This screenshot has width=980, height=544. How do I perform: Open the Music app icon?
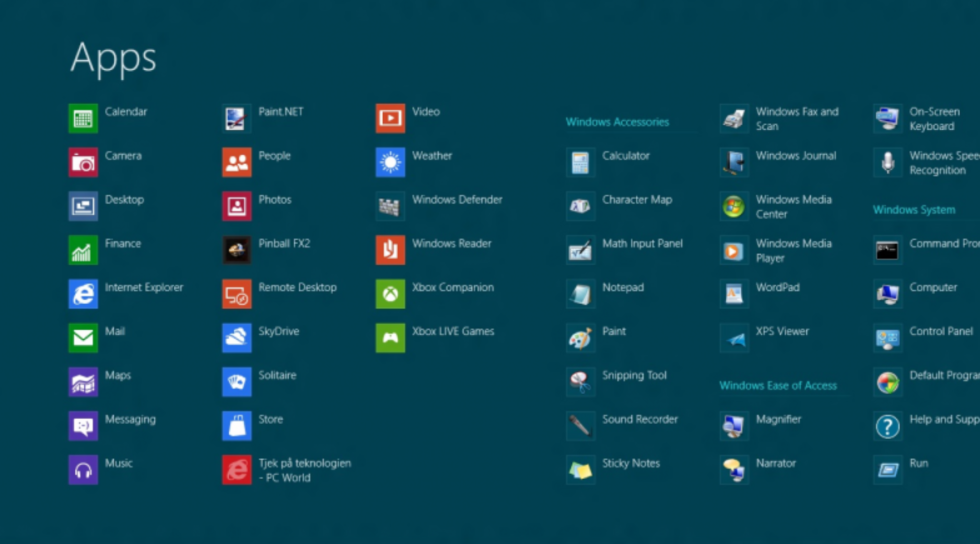point(83,470)
